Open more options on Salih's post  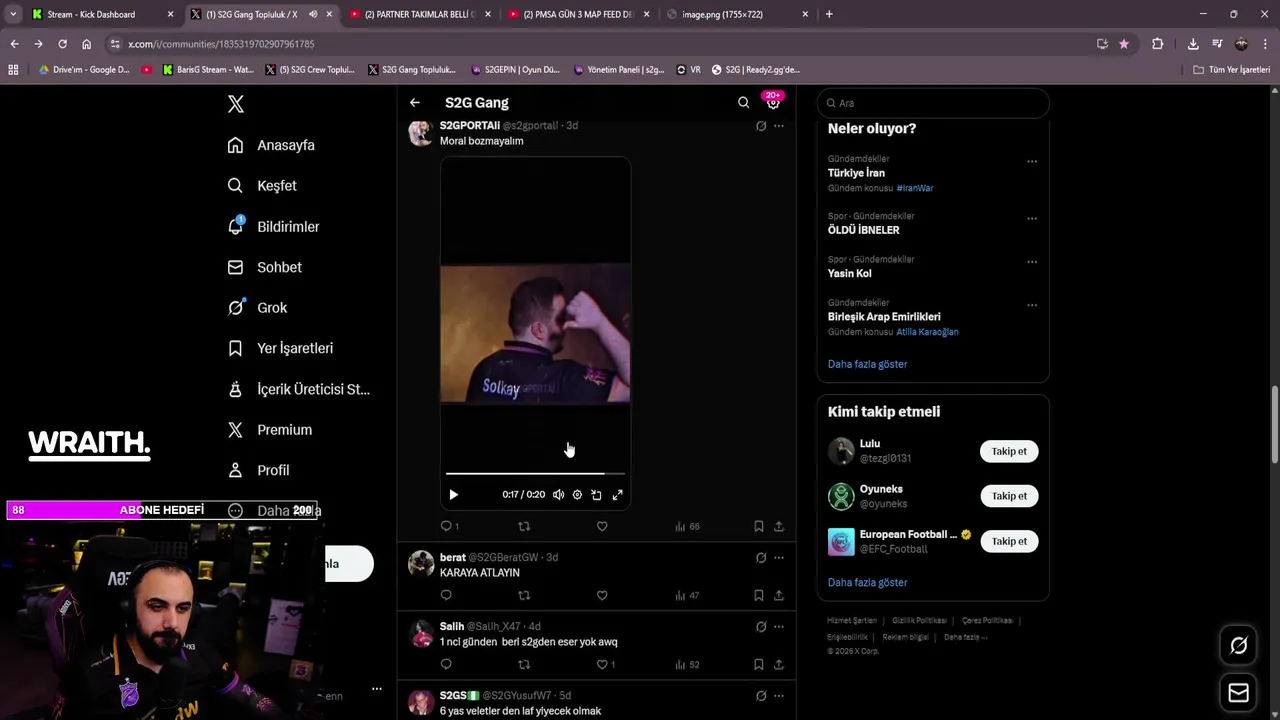tap(779, 627)
